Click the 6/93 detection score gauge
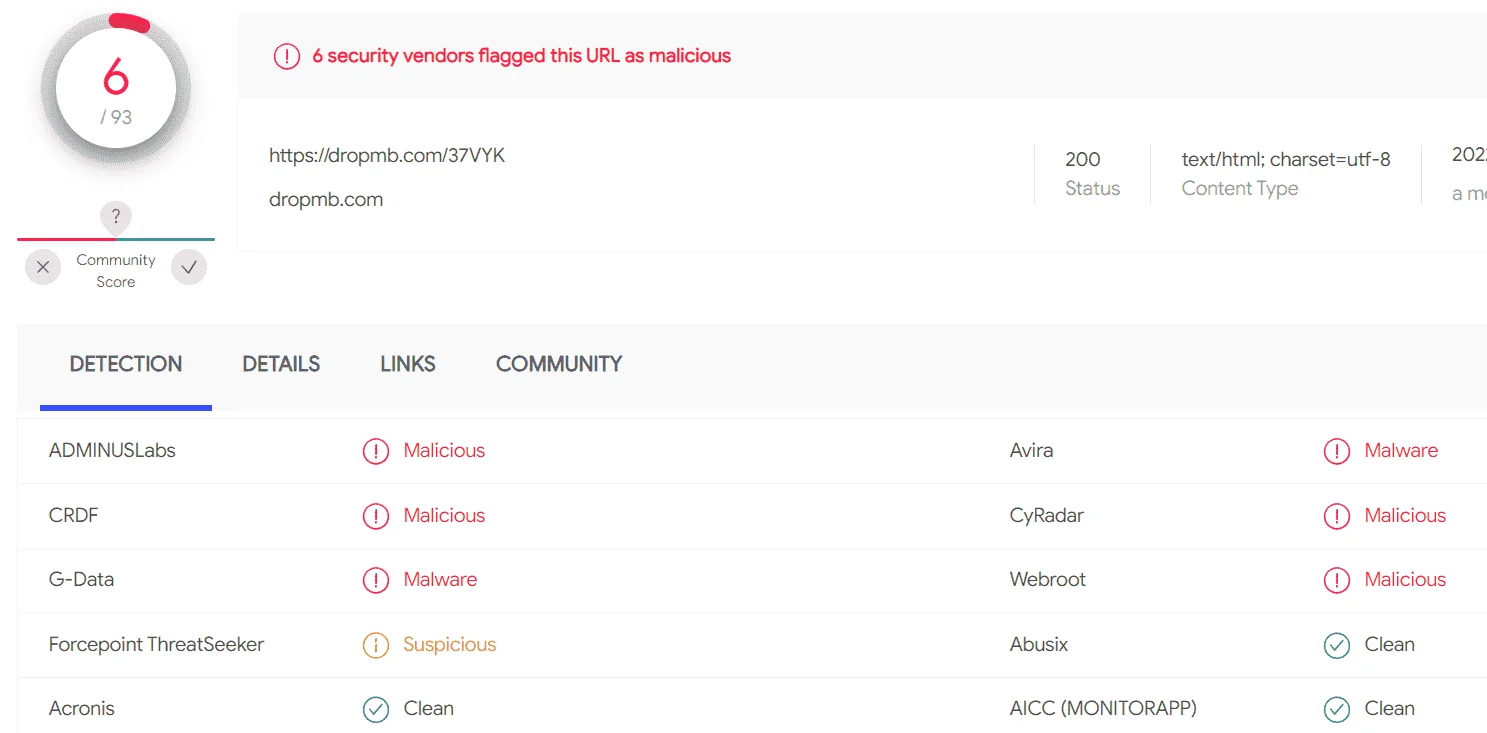Viewport: 1487px width, 733px height. coord(116,90)
